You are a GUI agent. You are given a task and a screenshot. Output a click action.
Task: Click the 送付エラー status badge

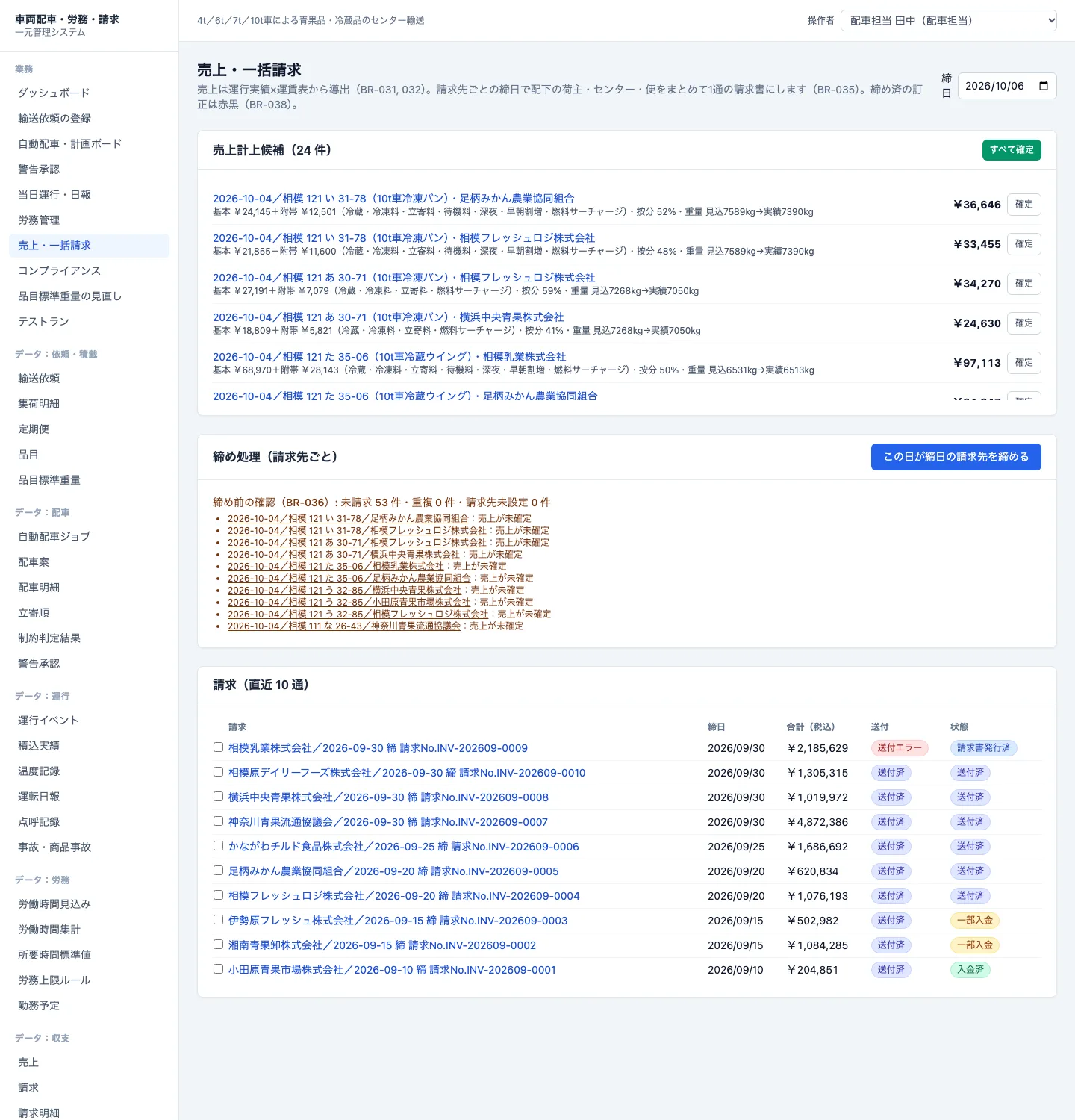click(x=900, y=748)
